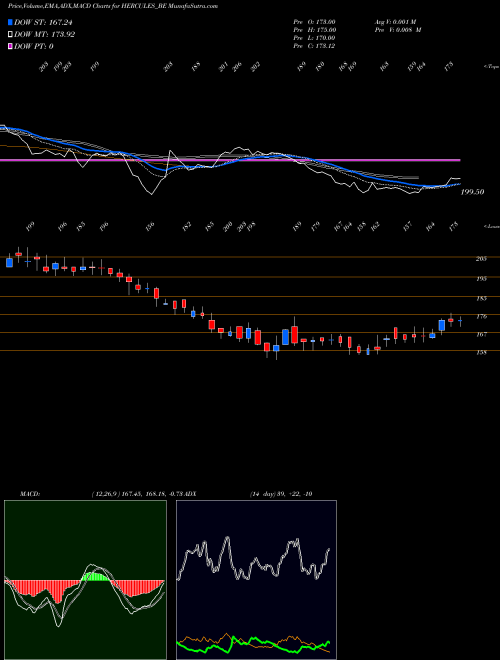Select the 'DOW MT: 173.92' legend text

point(44,35)
